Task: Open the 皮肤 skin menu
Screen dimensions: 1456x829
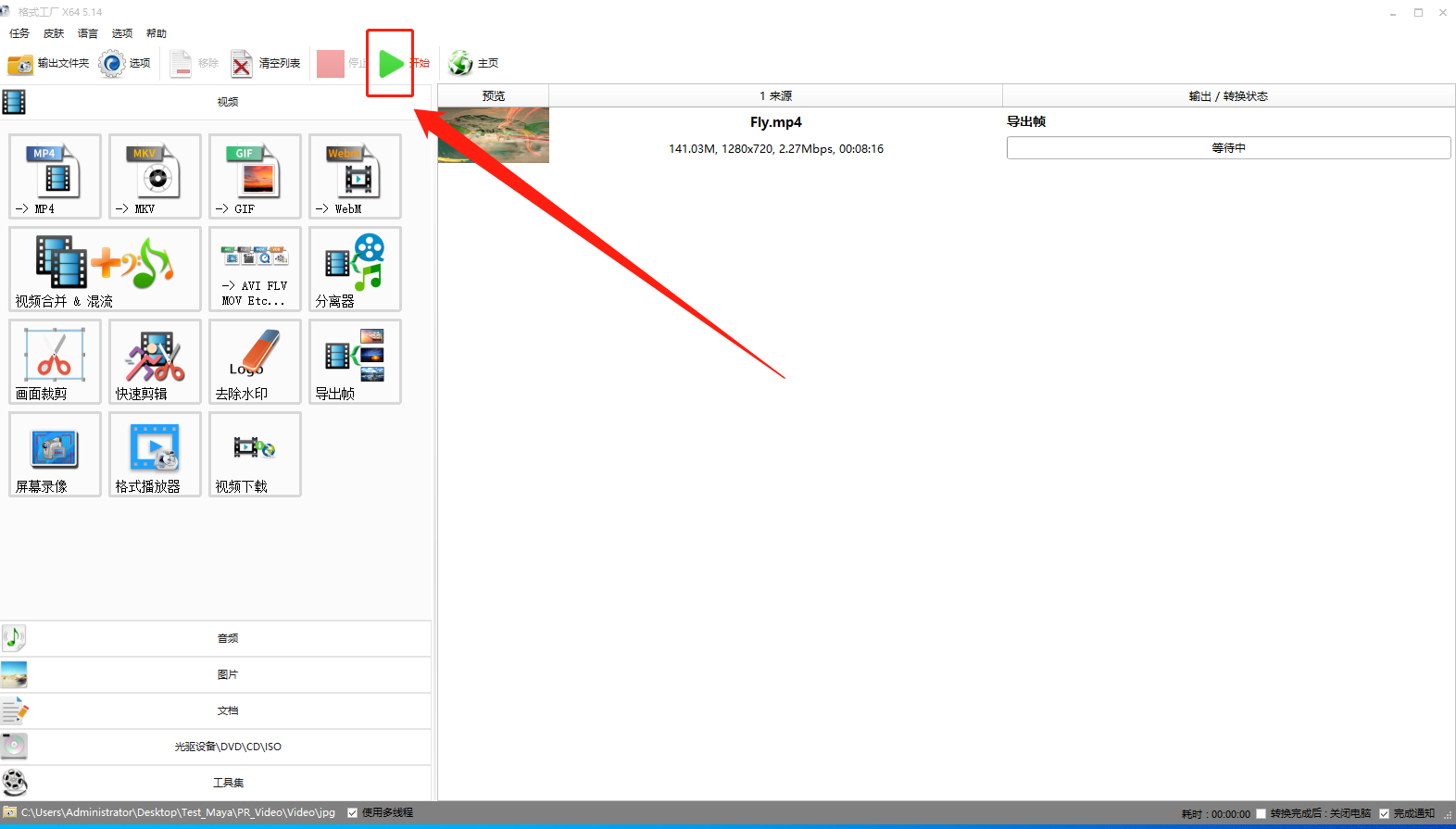Action: click(x=54, y=33)
